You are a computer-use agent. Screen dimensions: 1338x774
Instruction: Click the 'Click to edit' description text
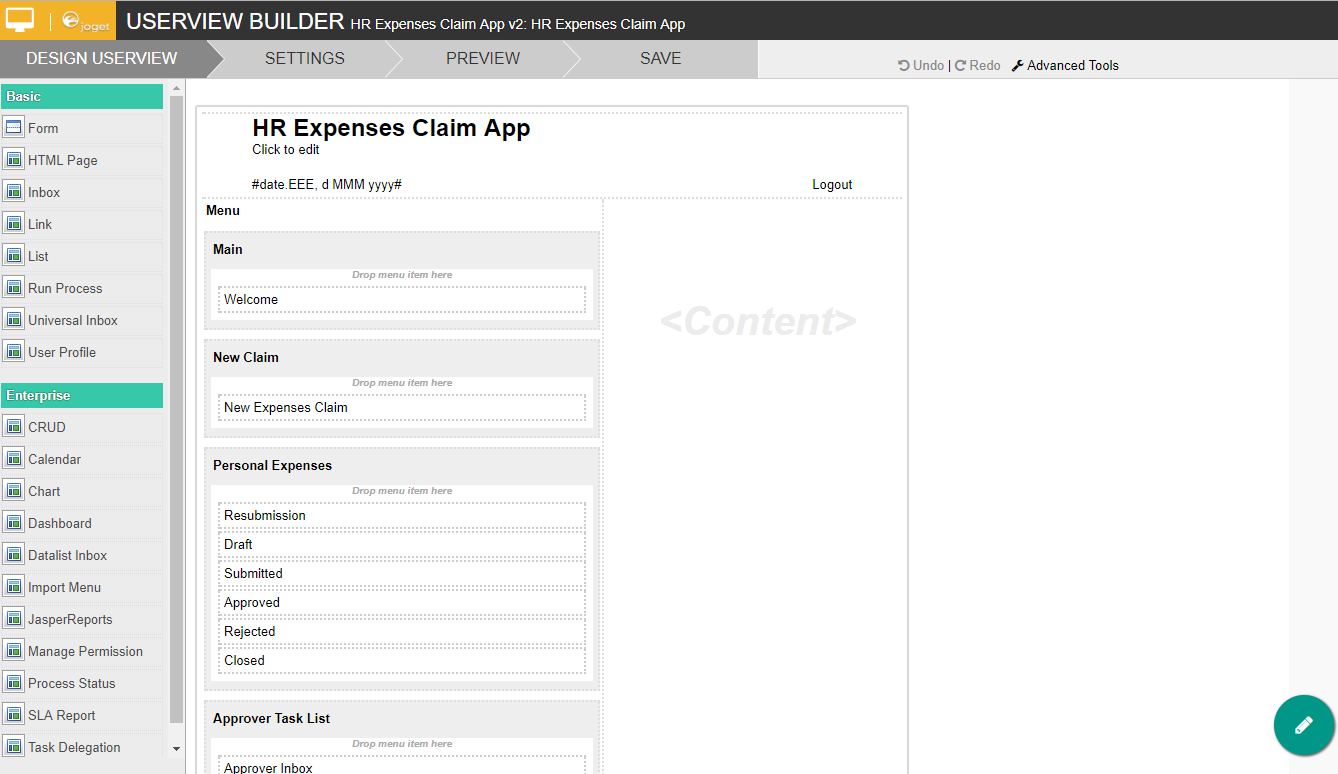(x=286, y=150)
